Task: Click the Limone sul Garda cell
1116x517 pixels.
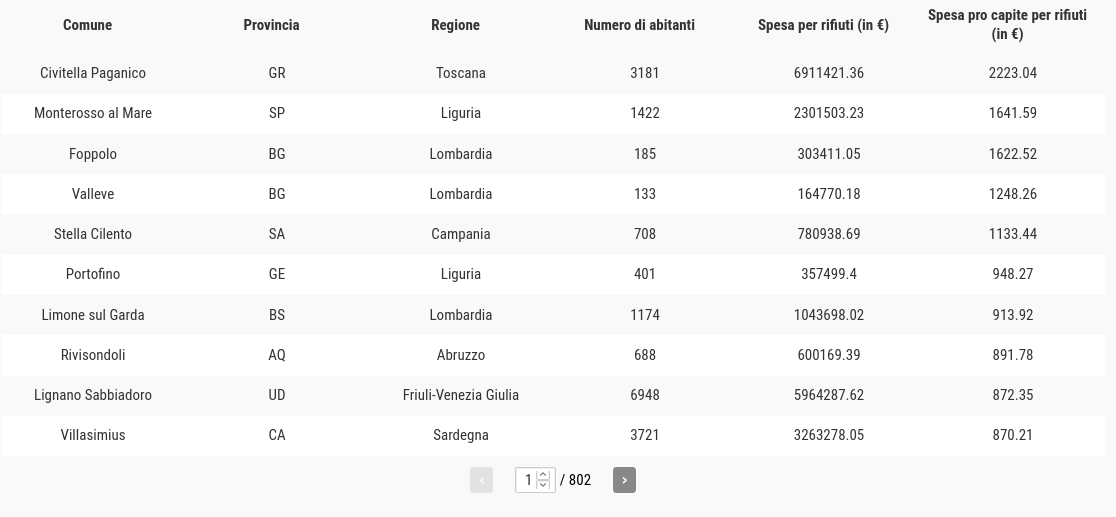Action: point(93,315)
